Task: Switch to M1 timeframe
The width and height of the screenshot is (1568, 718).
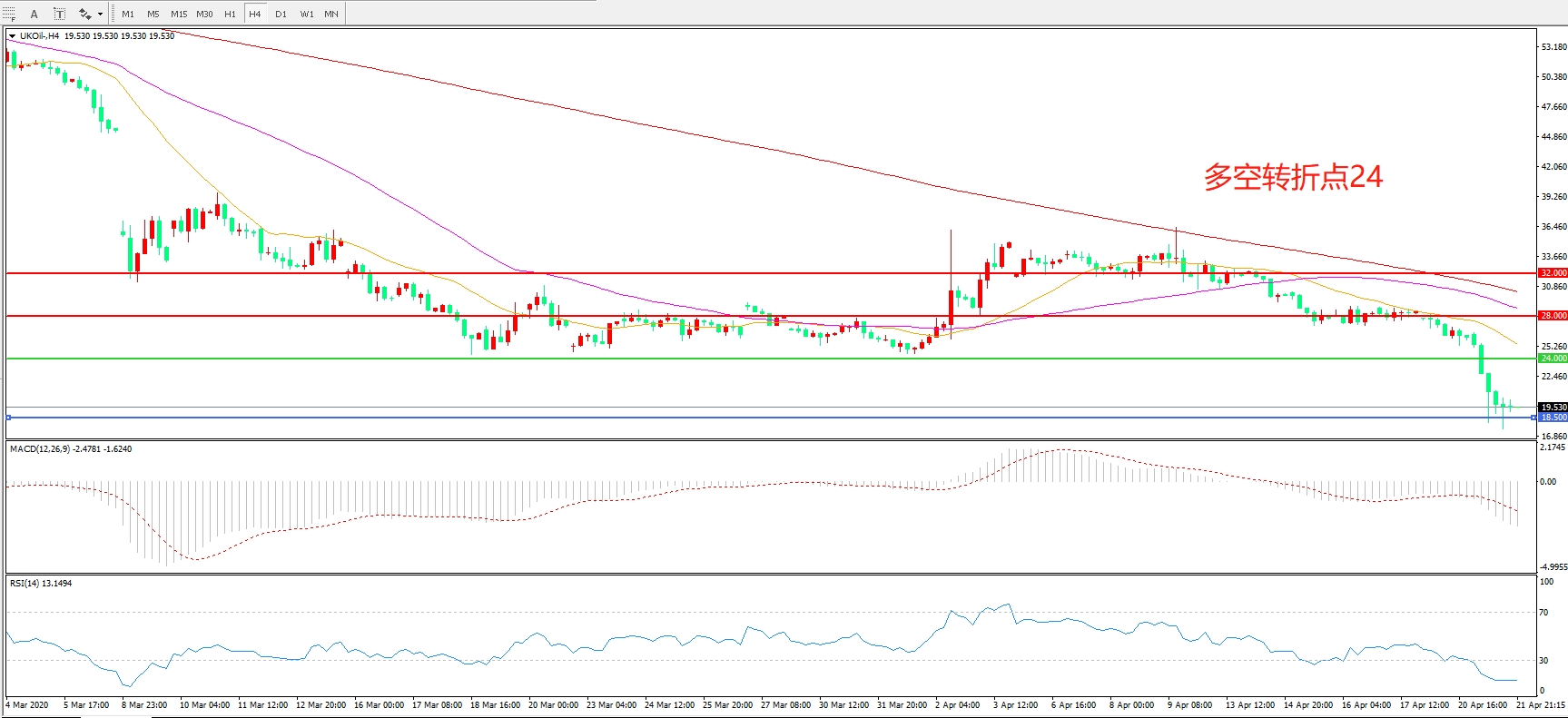Action: (x=128, y=14)
